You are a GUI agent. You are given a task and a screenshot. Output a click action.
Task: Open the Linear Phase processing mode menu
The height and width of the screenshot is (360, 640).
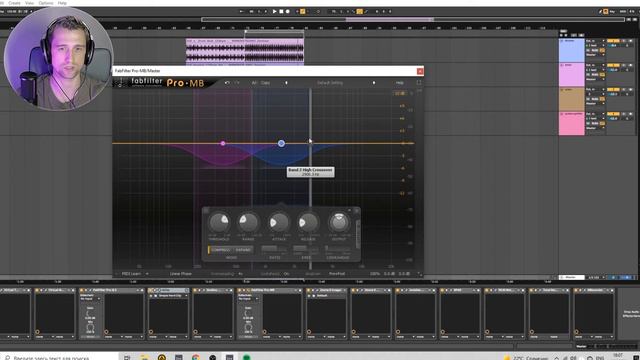pos(180,273)
